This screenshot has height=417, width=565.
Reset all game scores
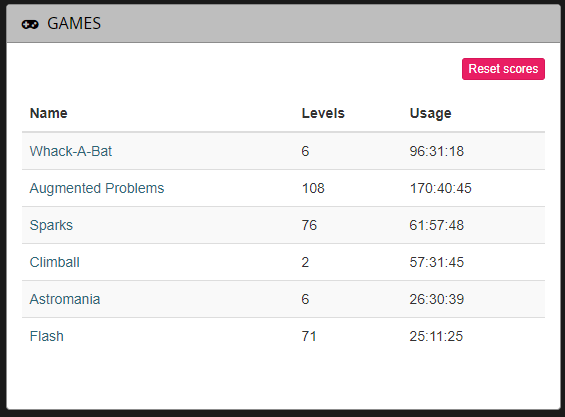tap(503, 69)
